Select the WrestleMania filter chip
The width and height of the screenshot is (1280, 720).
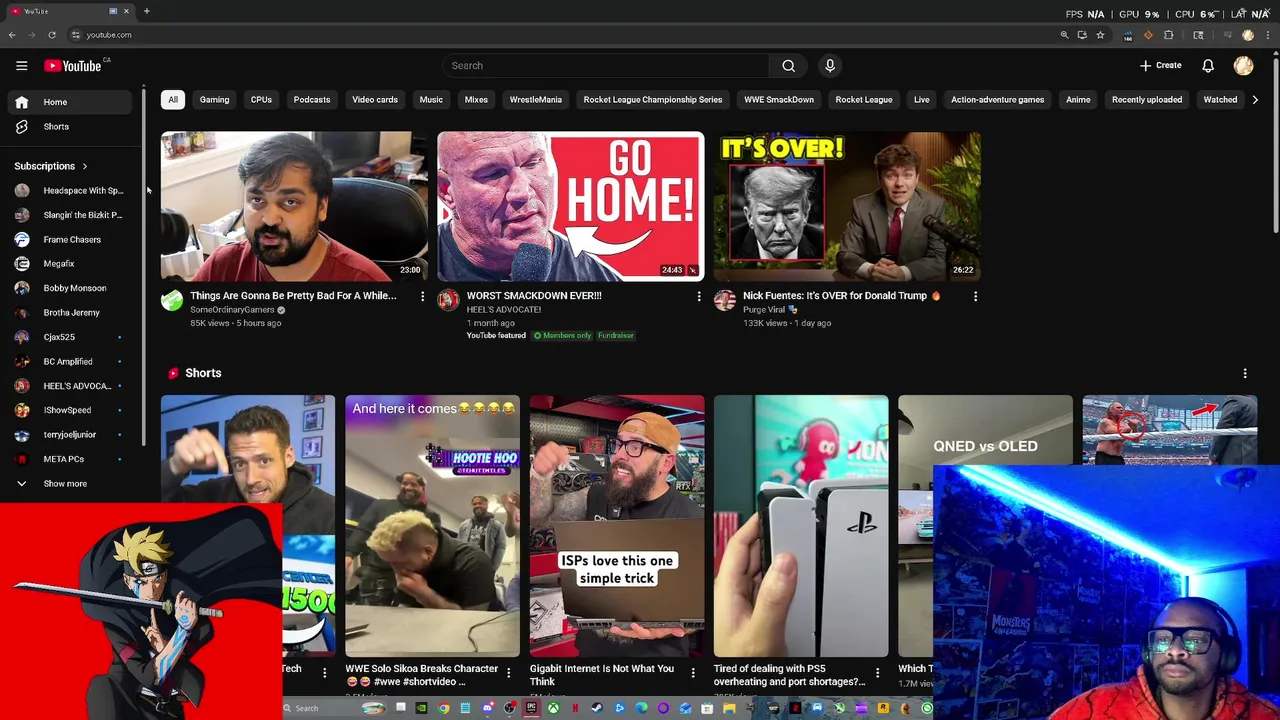(536, 99)
